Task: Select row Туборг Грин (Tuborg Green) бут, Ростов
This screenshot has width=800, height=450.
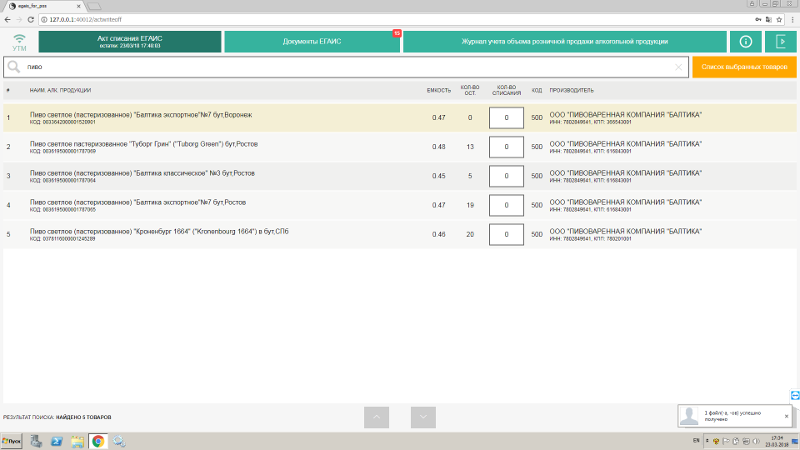Action: click(x=399, y=147)
